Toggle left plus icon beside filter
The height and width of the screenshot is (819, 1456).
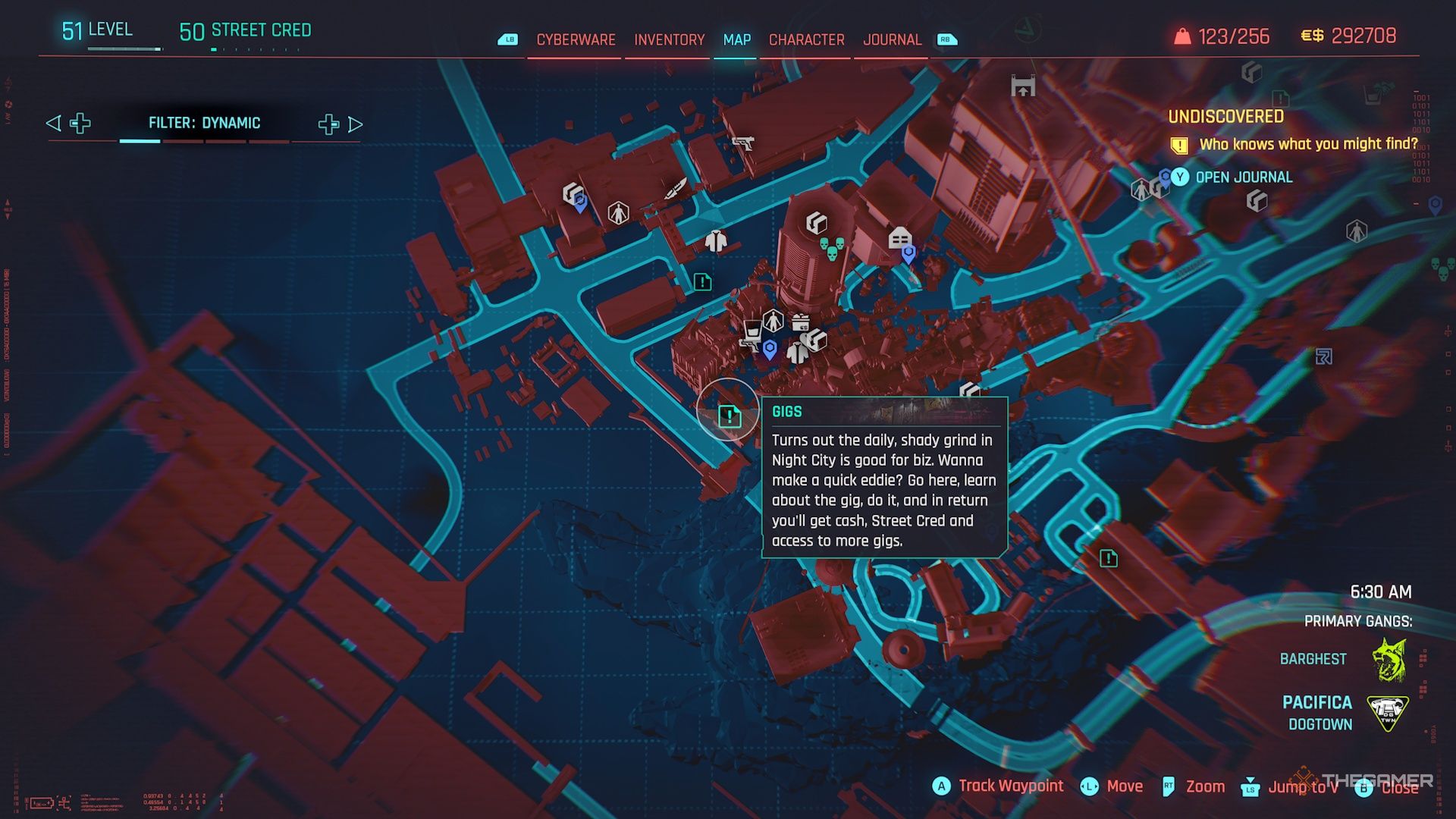[x=80, y=123]
